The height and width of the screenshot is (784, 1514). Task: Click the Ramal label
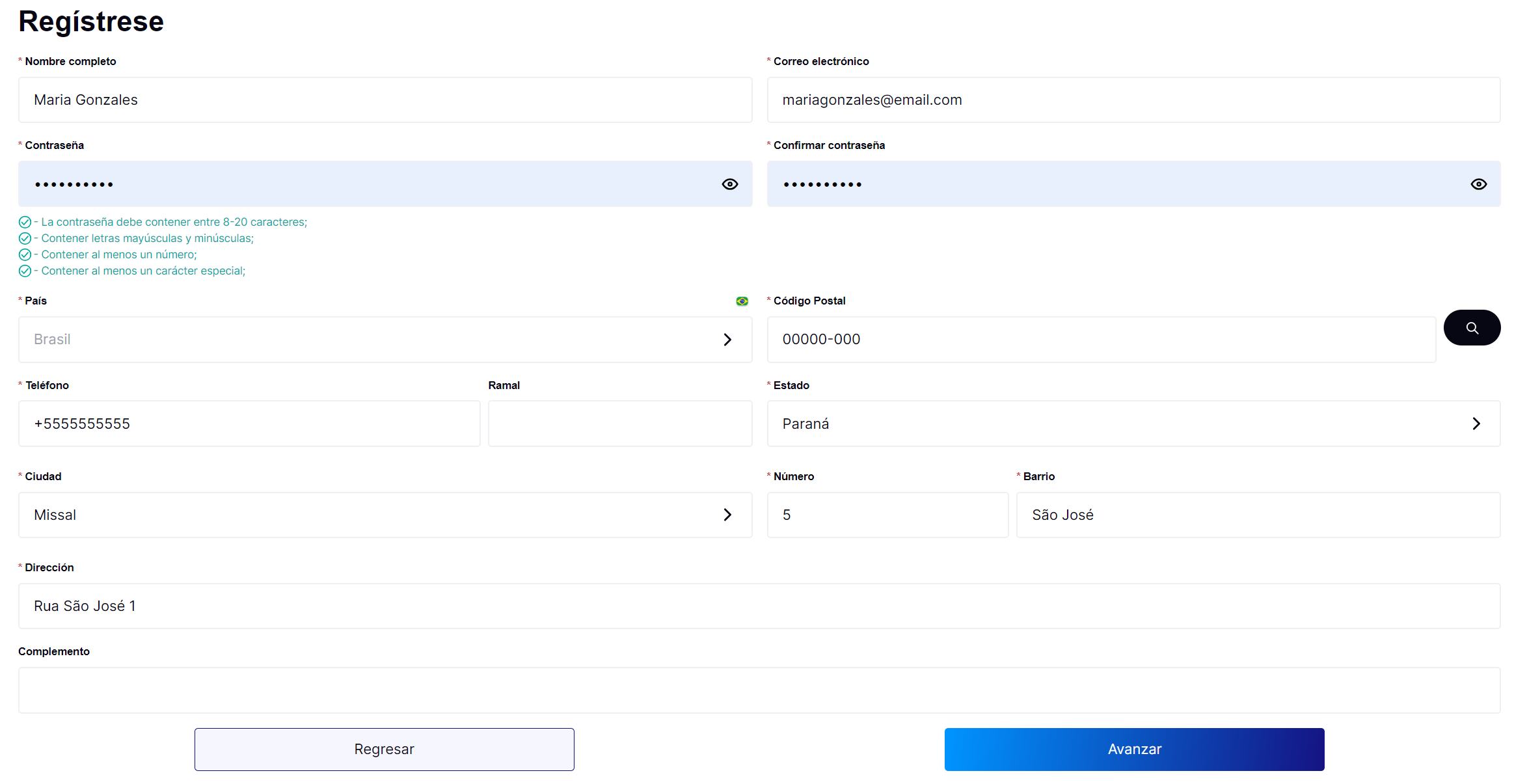[504, 385]
